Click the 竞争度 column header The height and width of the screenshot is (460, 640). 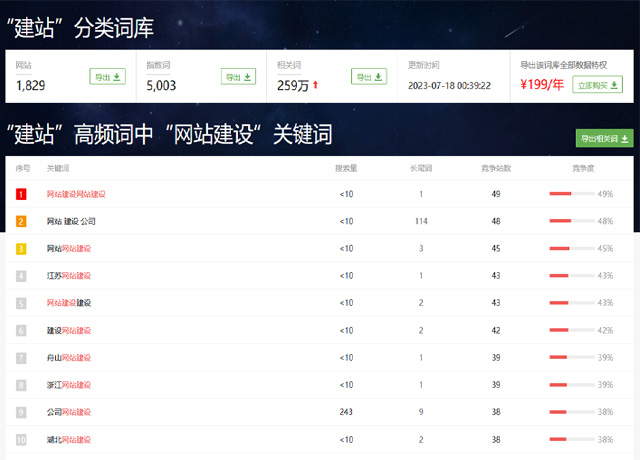tap(583, 168)
